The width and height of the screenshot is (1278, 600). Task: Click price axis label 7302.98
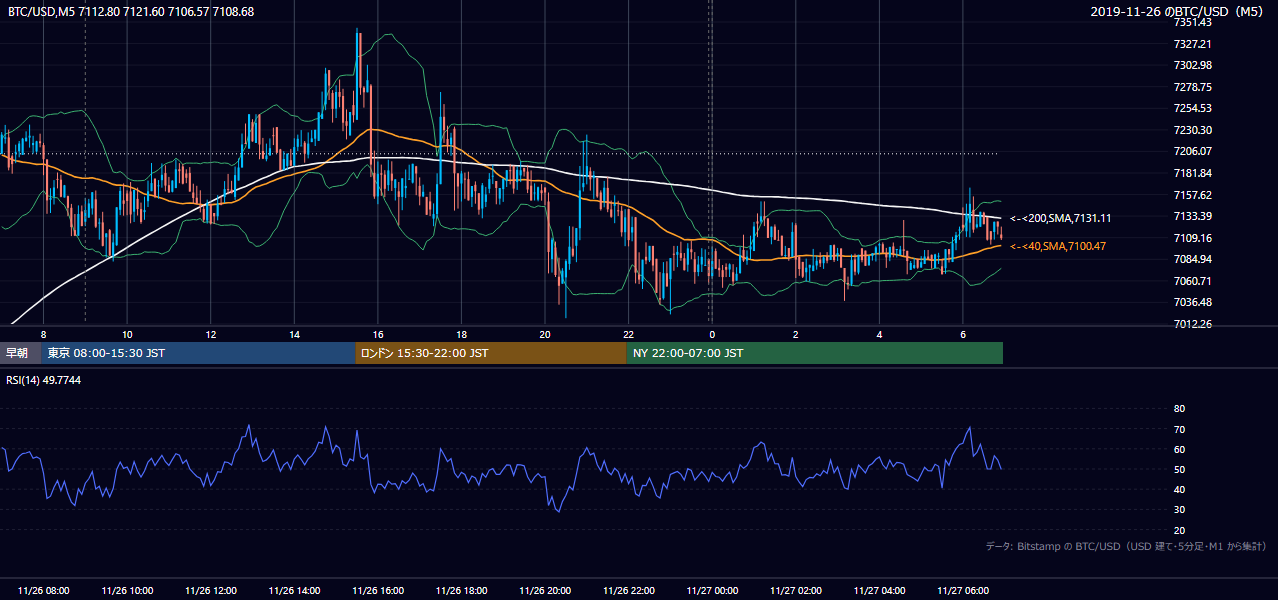[x=1192, y=66]
